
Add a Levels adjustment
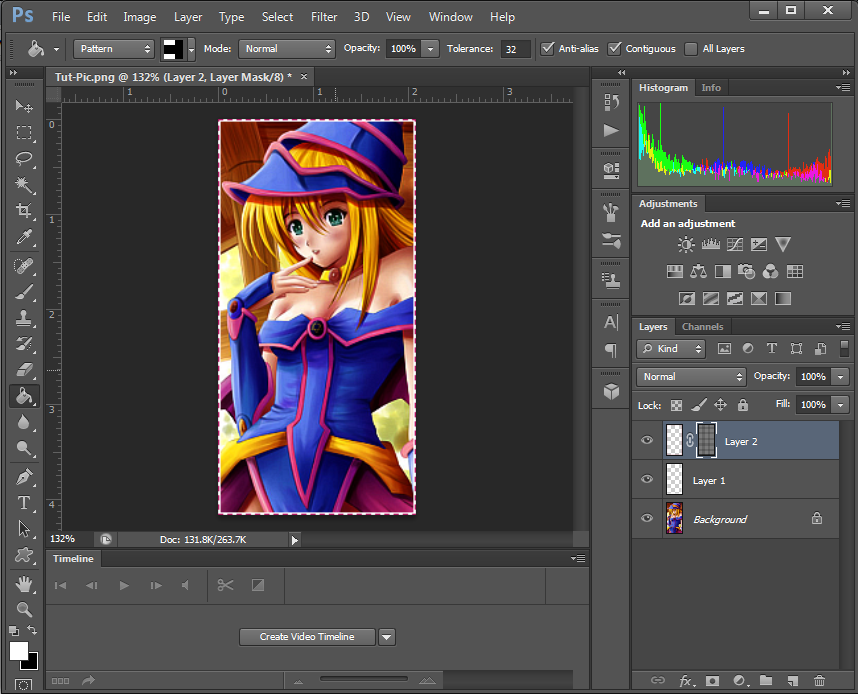(x=710, y=244)
